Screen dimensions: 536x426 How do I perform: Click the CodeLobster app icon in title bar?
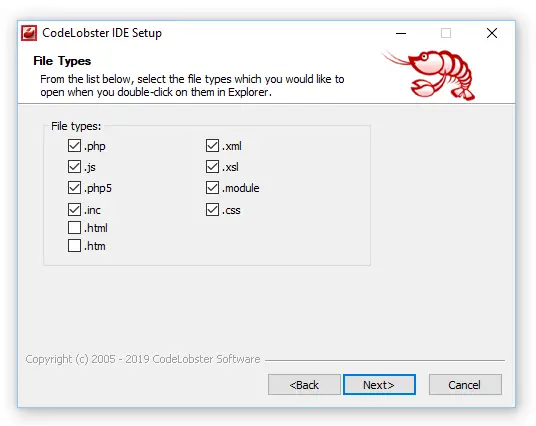click(x=29, y=33)
